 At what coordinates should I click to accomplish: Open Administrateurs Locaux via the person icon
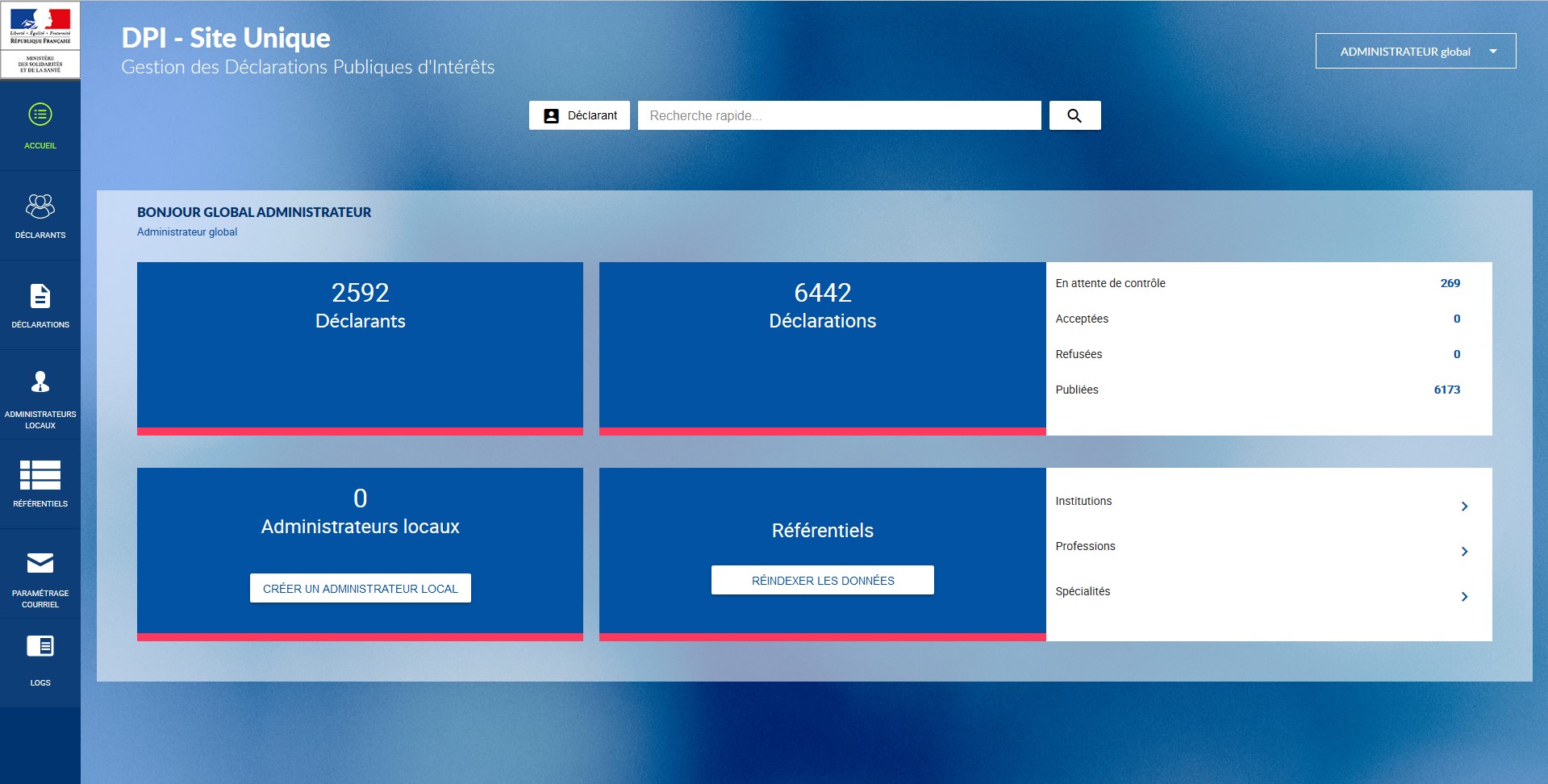tap(40, 382)
